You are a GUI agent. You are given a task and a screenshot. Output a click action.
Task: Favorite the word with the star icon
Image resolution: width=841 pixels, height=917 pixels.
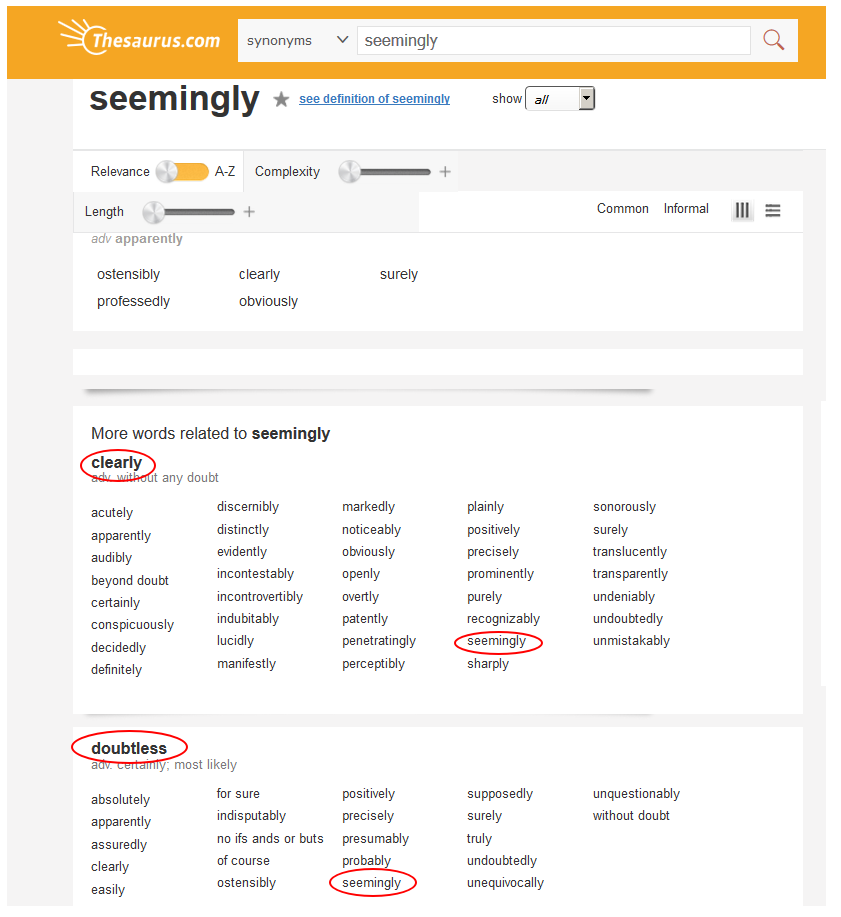282,99
